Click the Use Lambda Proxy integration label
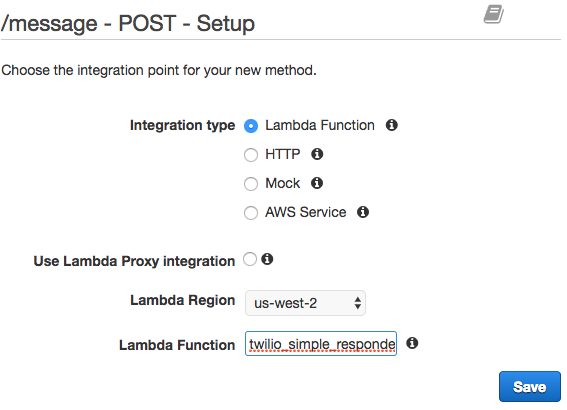Viewport: 567px width, 410px height. (134, 261)
